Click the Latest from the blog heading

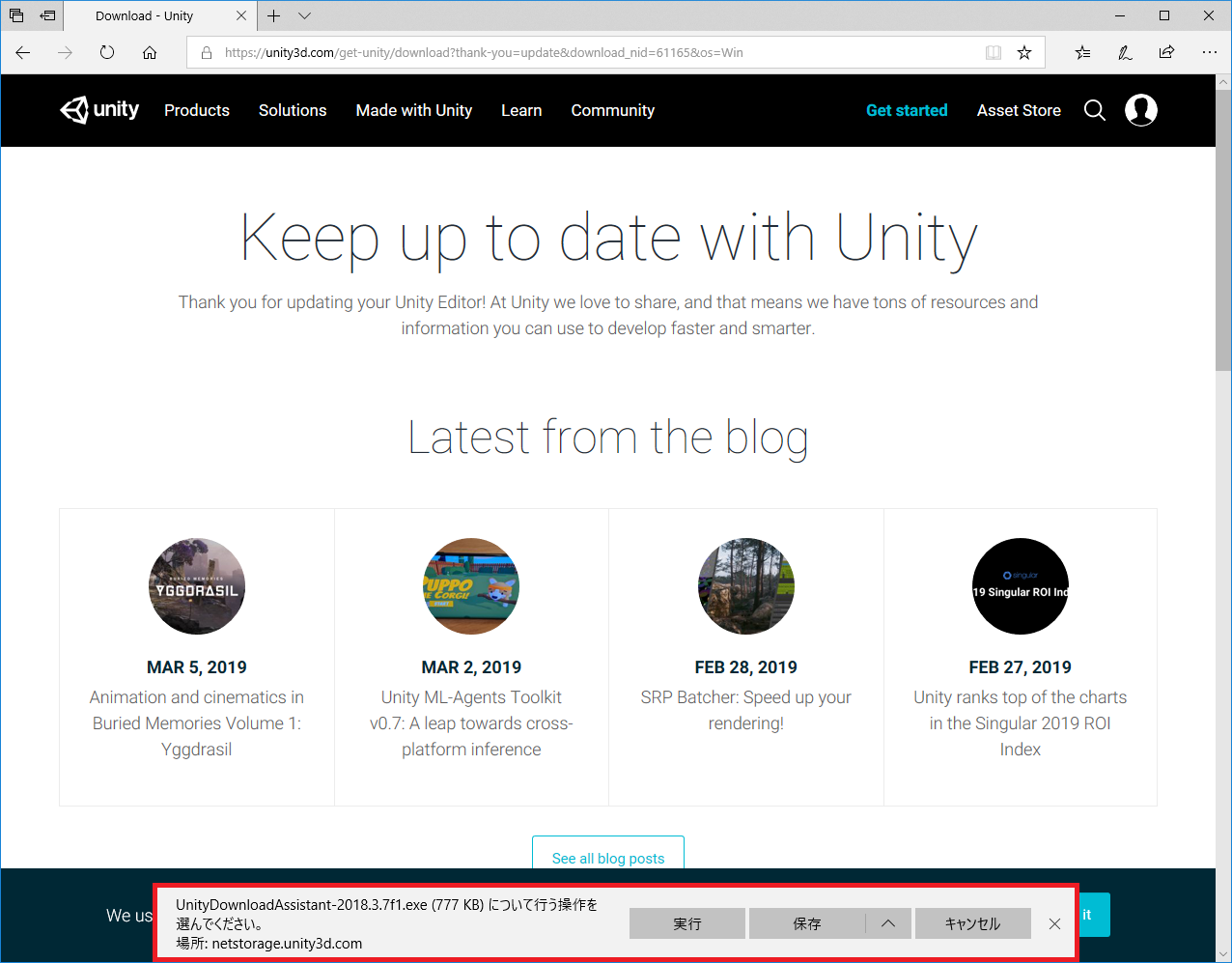point(608,438)
